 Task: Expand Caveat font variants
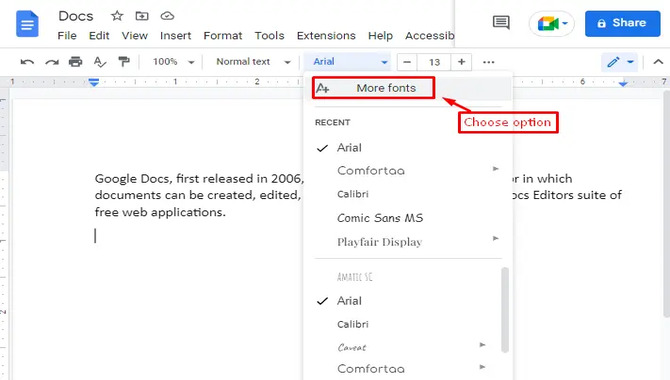(482, 345)
